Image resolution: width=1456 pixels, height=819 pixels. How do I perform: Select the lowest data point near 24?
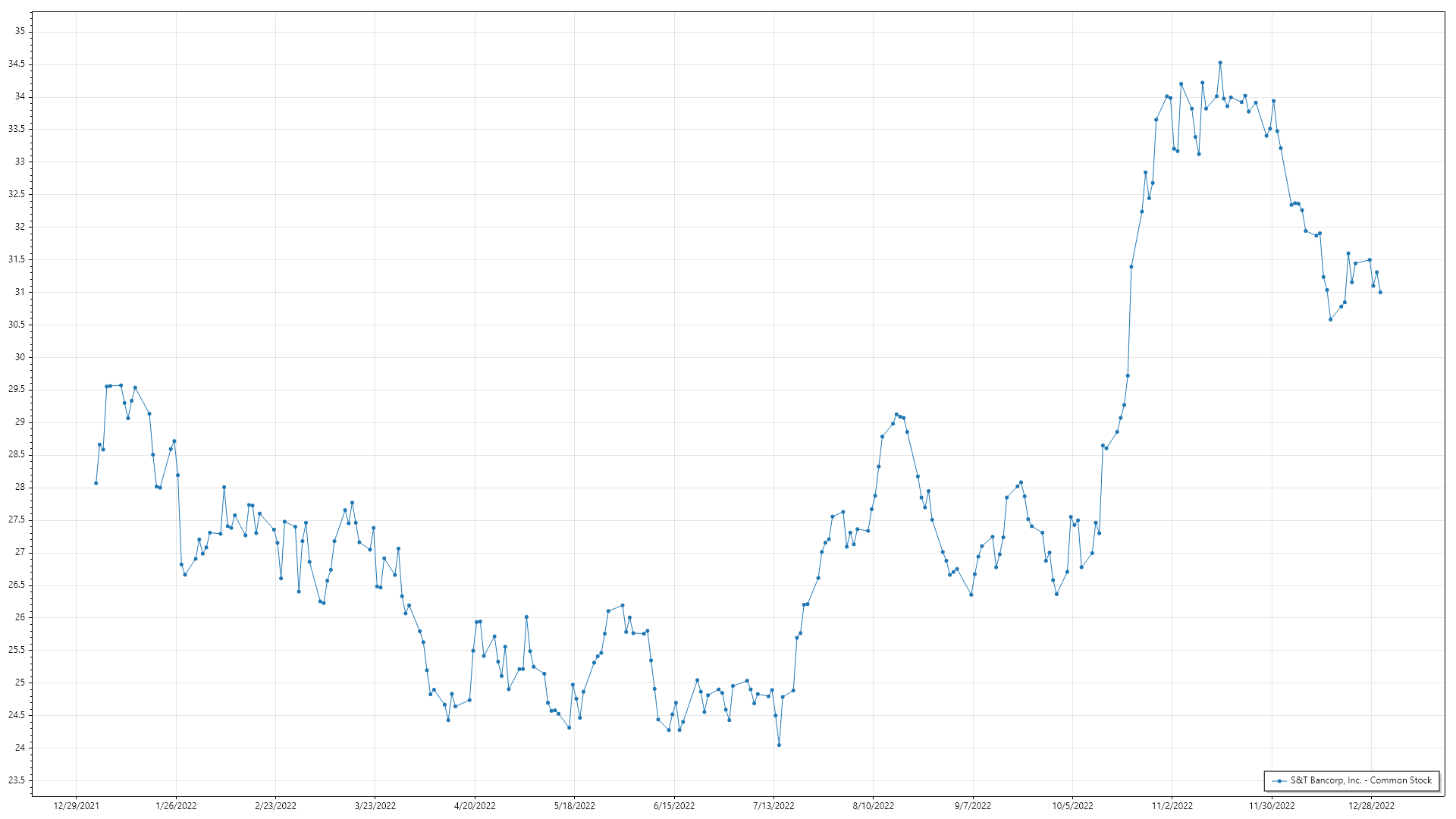[779, 745]
